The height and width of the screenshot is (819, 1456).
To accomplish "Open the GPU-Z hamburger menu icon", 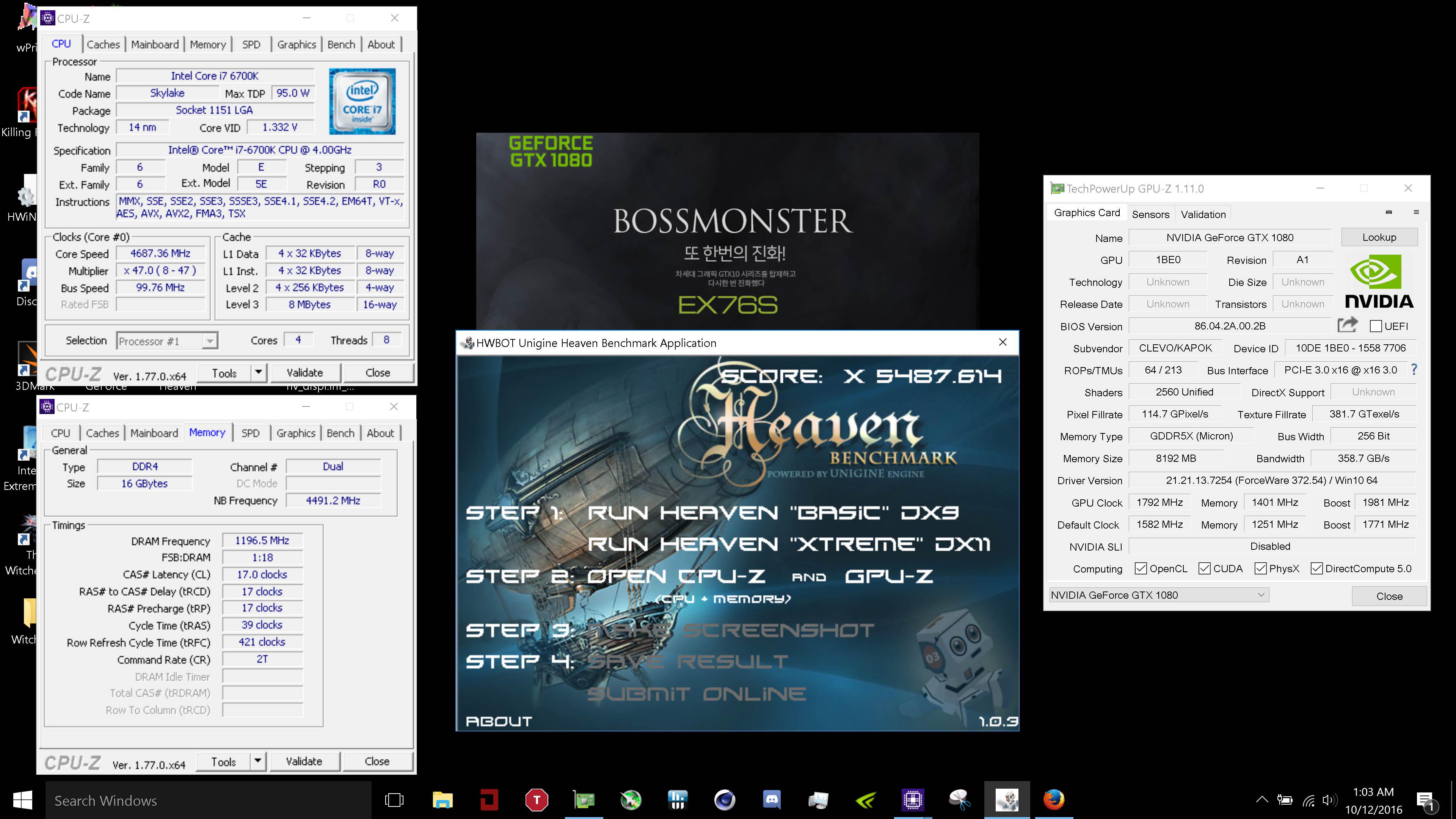I will pyautogui.click(x=1416, y=212).
